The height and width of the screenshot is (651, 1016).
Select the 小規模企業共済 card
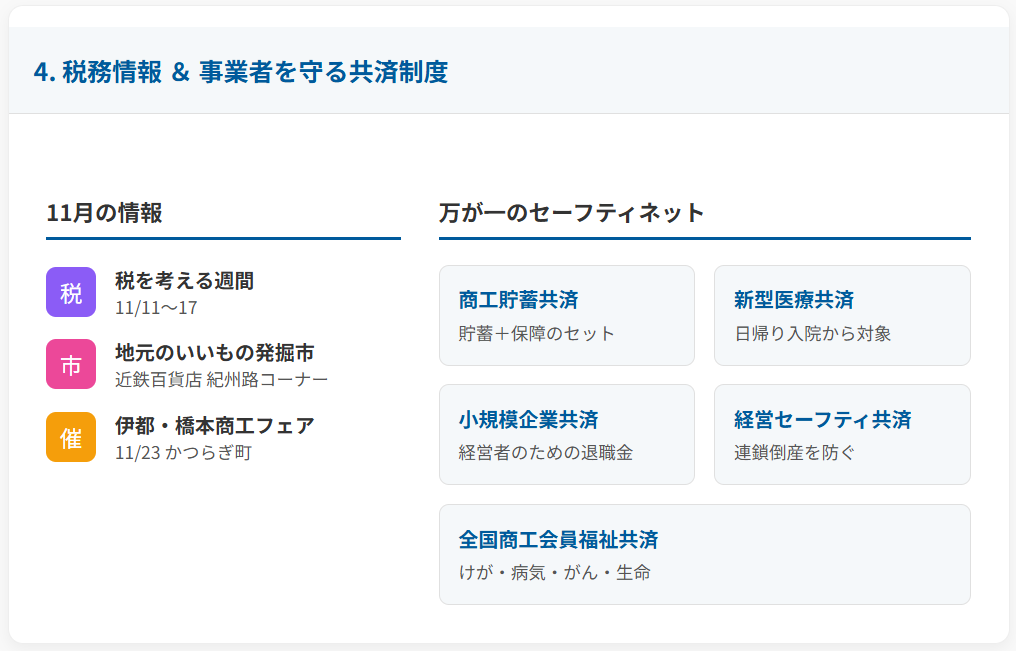pyautogui.click(x=566, y=434)
